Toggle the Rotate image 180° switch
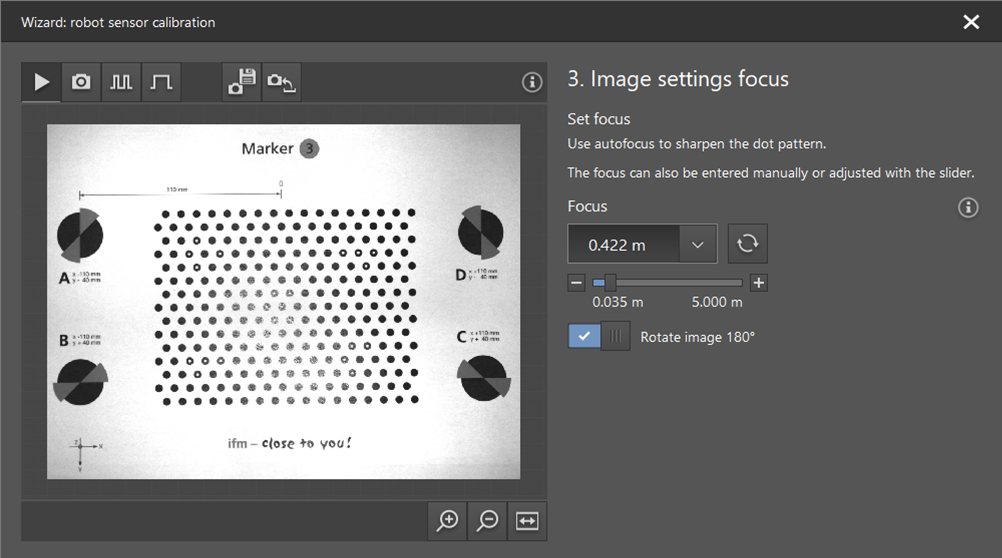The image size is (1002, 558). tap(598, 337)
